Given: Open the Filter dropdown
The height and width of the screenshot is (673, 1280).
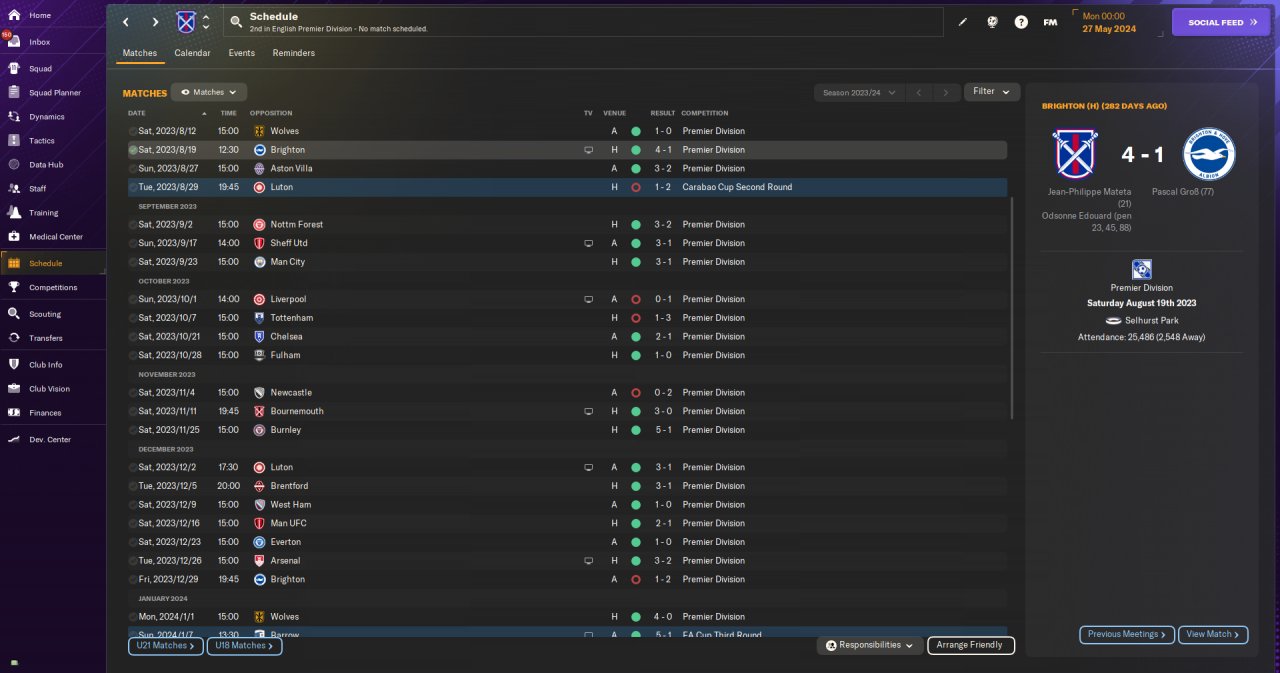Looking at the screenshot, I should [x=991, y=91].
